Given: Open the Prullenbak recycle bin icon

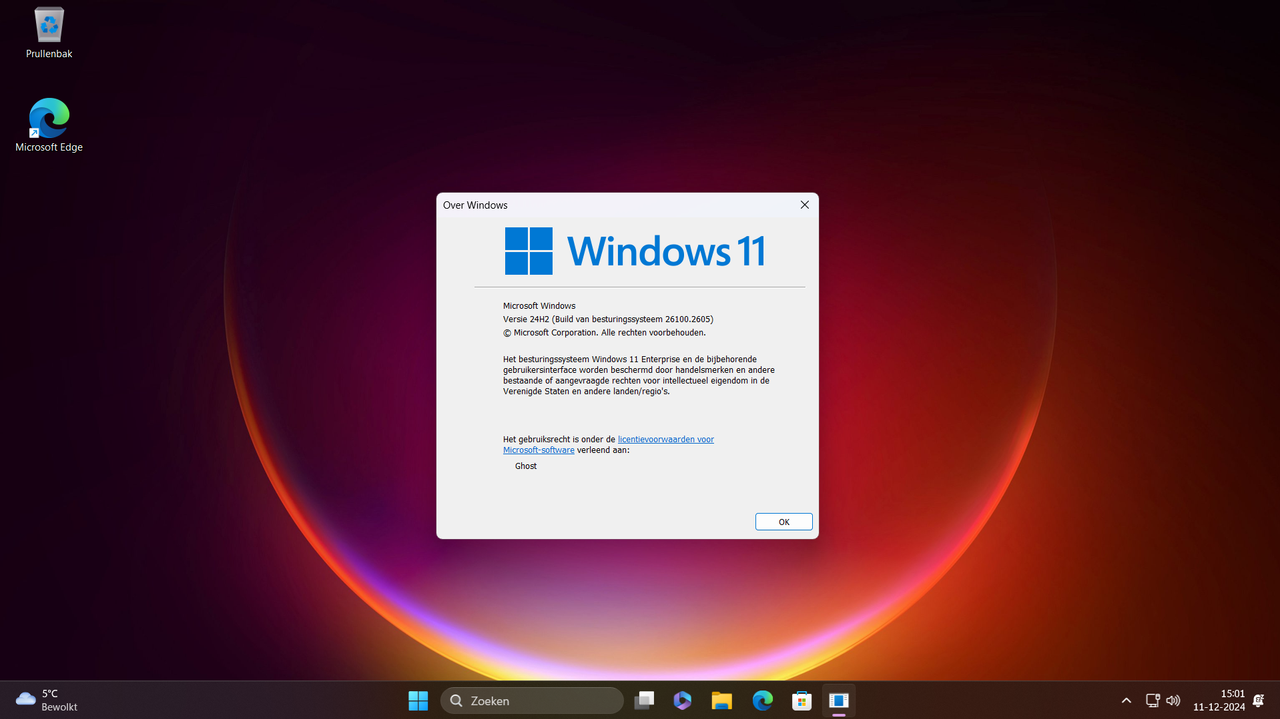Looking at the screenshot, I should click(49, 33).
